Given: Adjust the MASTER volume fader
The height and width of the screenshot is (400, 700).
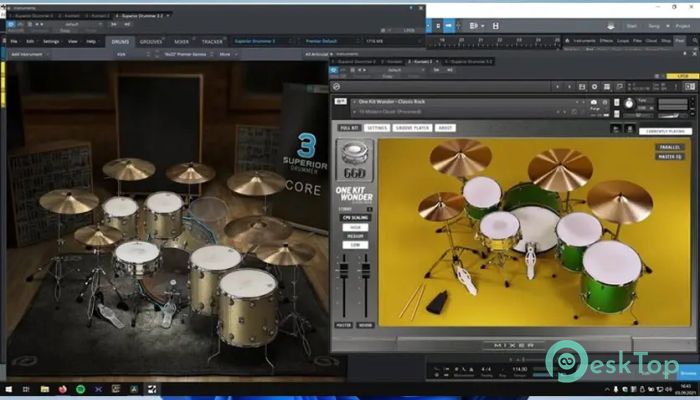Looking at the screenshot, I should (344, 271).
